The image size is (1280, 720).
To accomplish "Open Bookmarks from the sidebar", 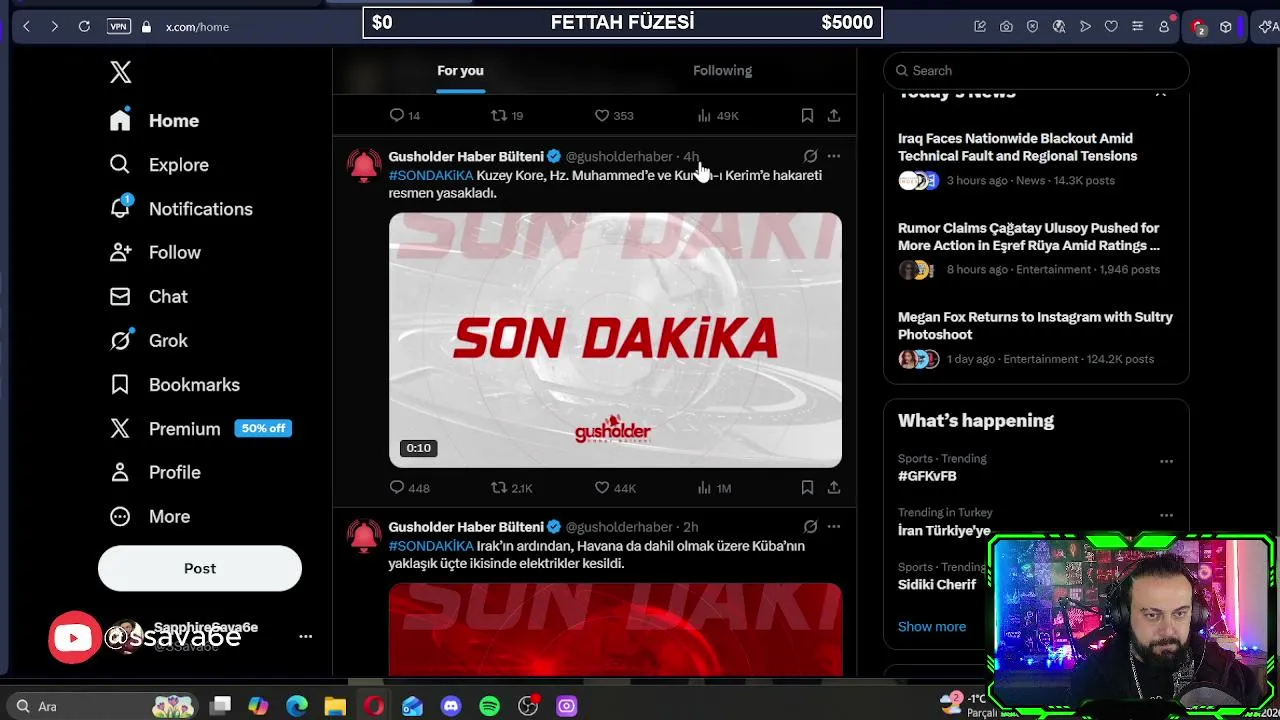I will (175, 384).
